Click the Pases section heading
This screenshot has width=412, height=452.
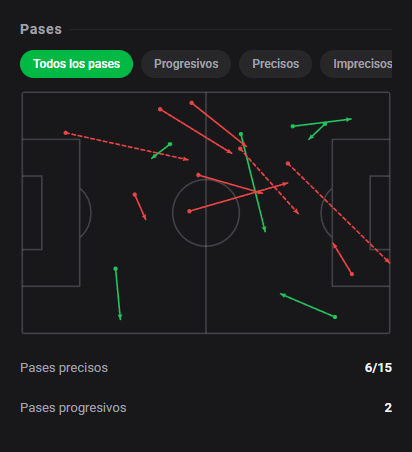(41, 29)
